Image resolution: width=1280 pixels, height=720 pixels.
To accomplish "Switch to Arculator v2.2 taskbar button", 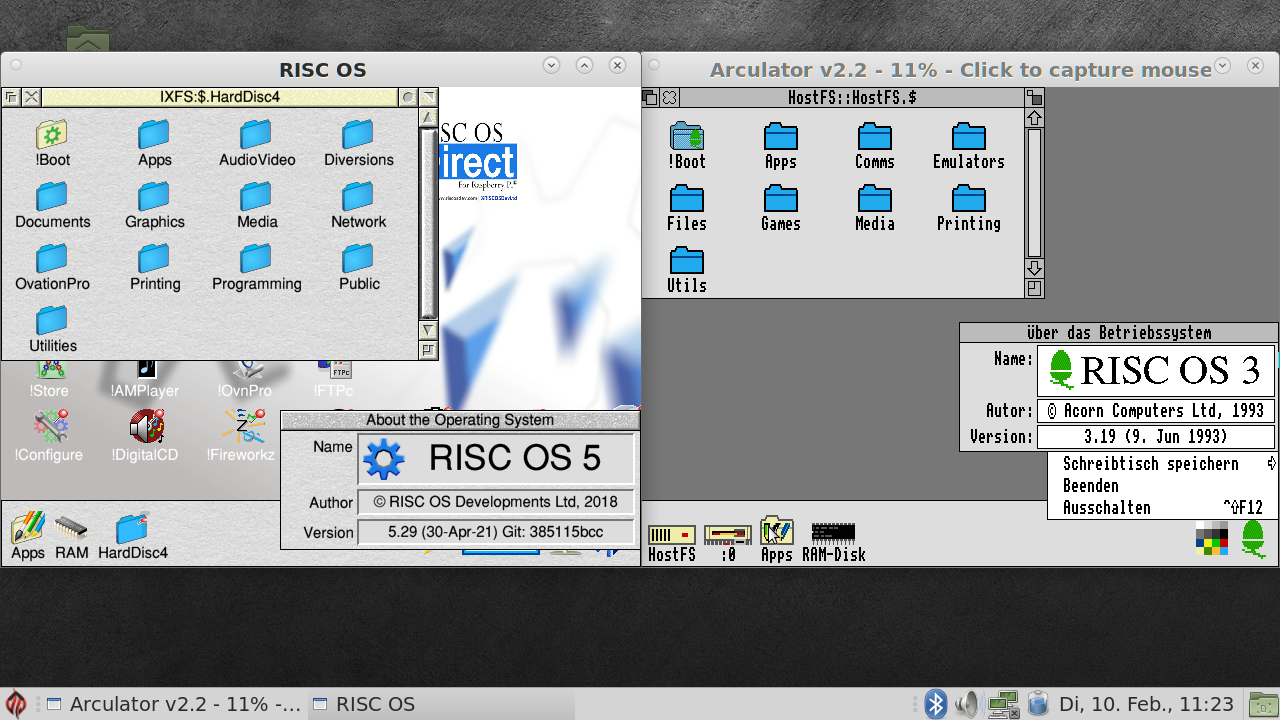I will click(173, 704).
